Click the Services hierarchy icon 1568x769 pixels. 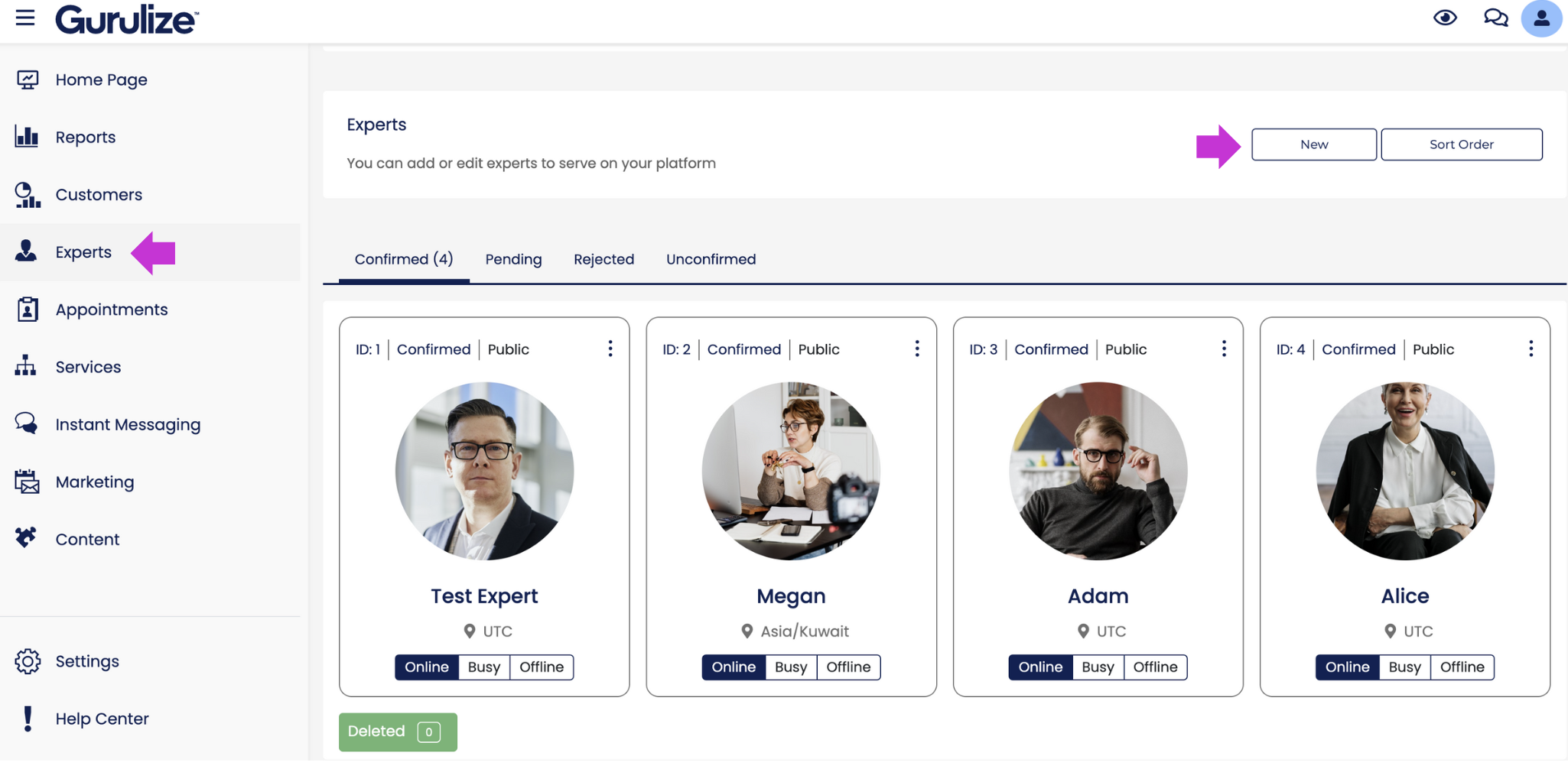click(25, 366)
